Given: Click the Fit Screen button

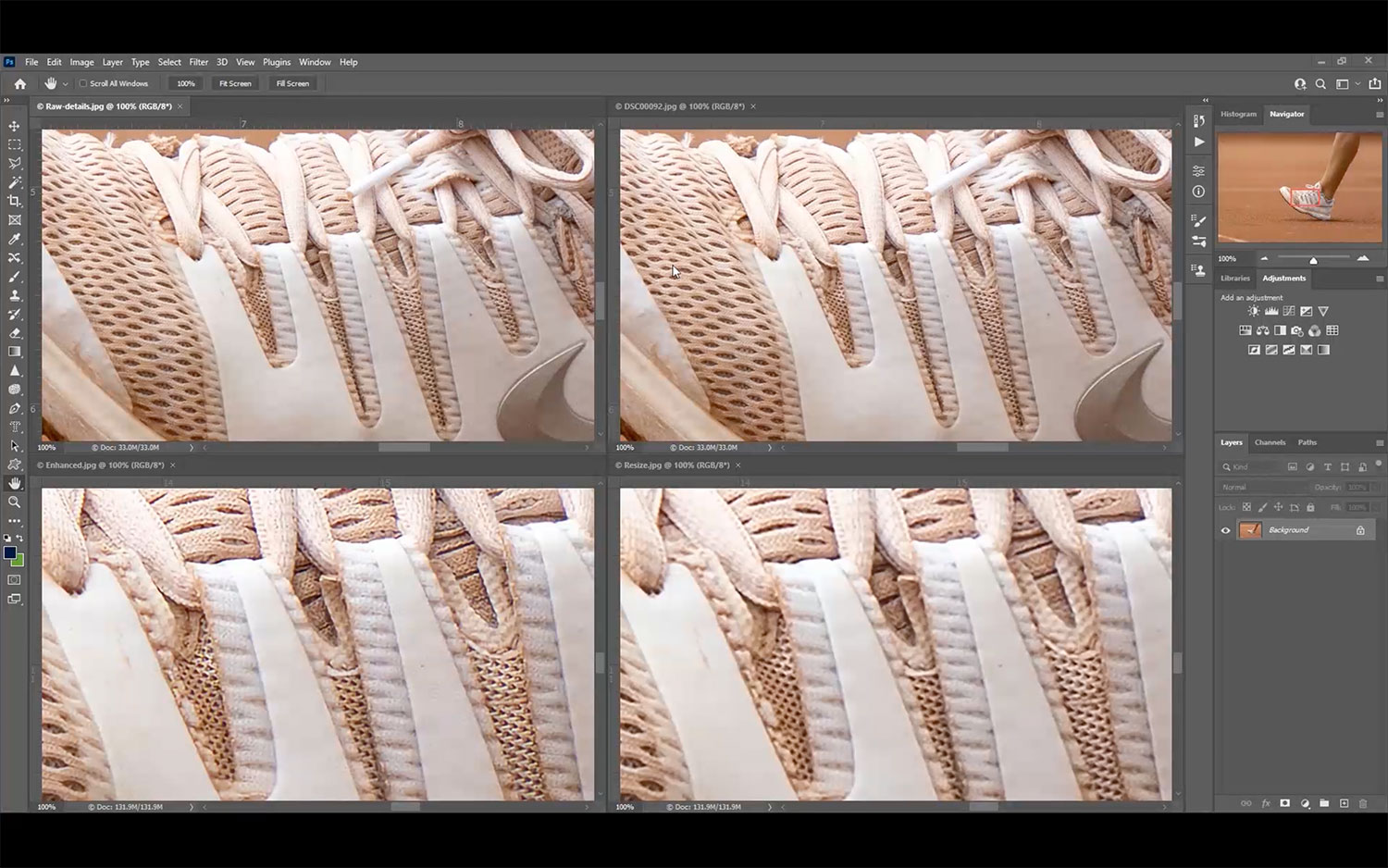Looking at the screenshot, I should coord(235,83).
